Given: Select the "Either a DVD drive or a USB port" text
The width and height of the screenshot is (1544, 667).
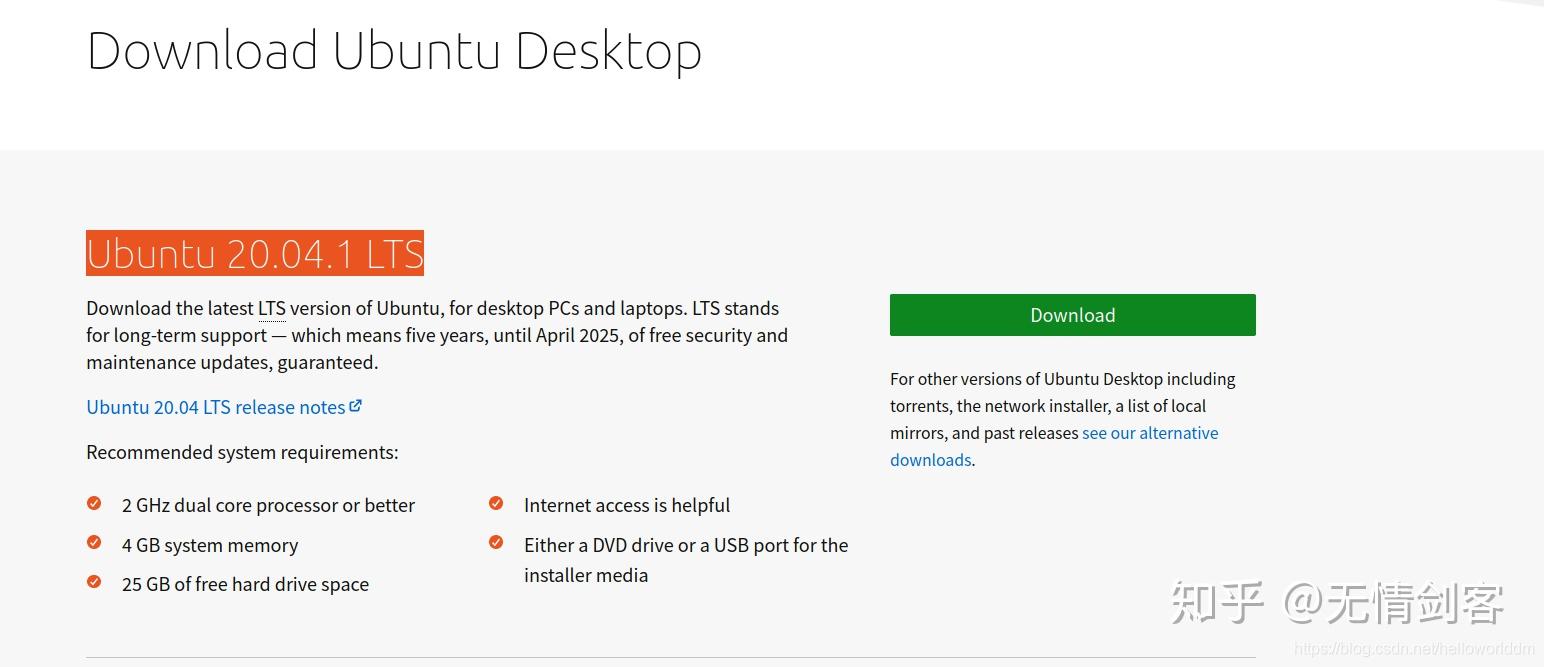Looking at the screenshot, I should [x=685, y=545].
